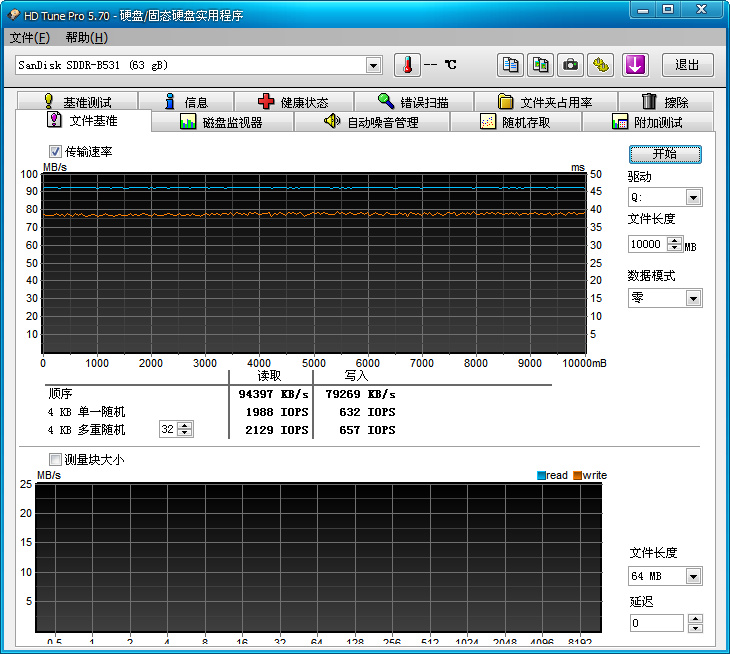
Task: Expand the SanDisk SDDR-B531 drive dropdown
Action: click(373, 65)
